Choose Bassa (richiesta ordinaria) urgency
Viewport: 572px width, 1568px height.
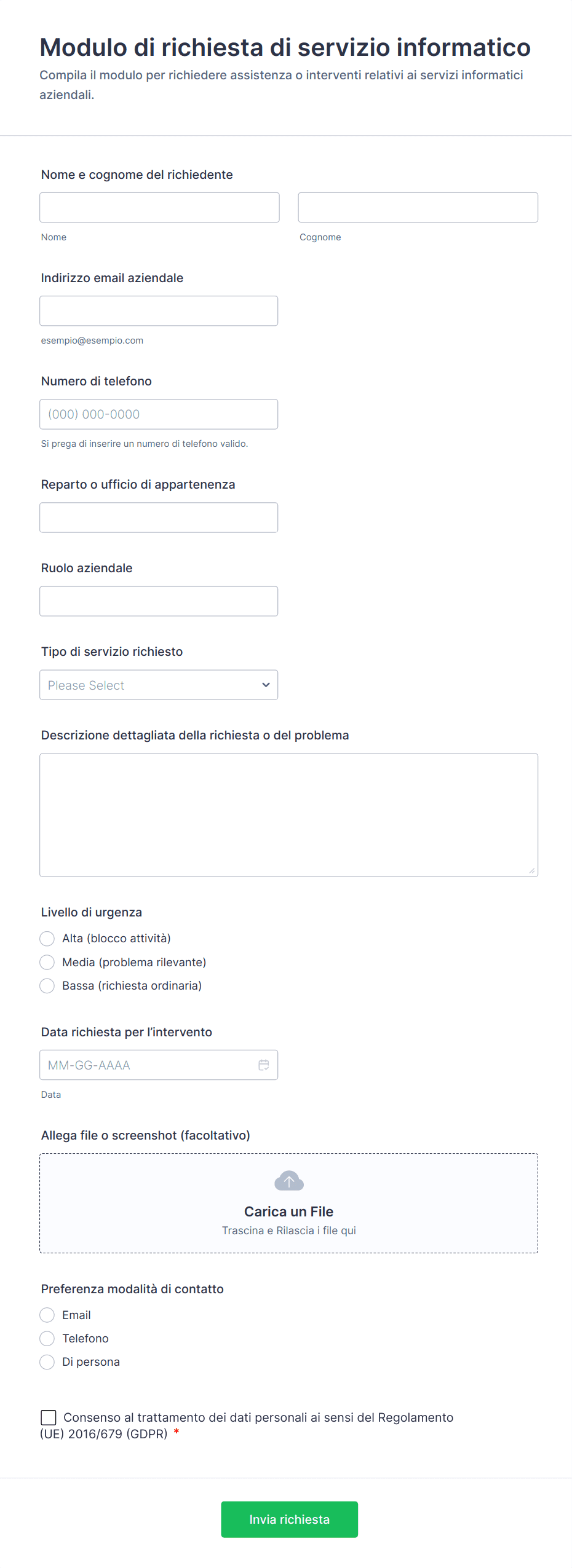point(47,985)
